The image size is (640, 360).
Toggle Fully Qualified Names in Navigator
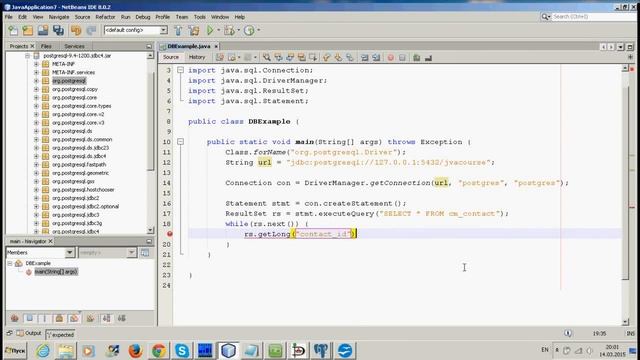(90, 318)
